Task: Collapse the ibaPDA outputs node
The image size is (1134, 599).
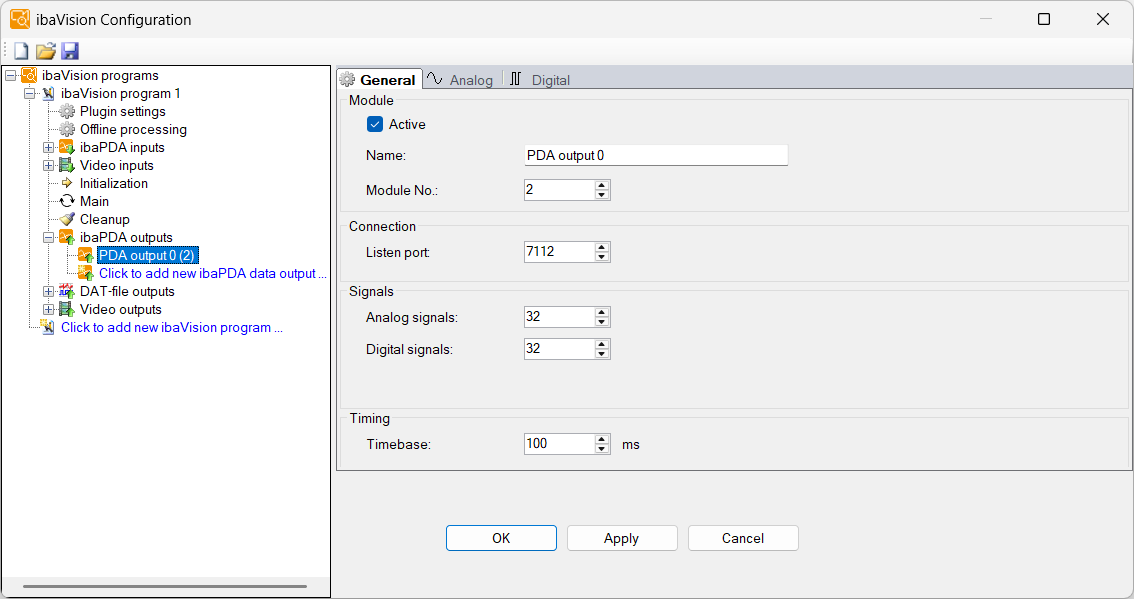Action: tap(48, 237)
